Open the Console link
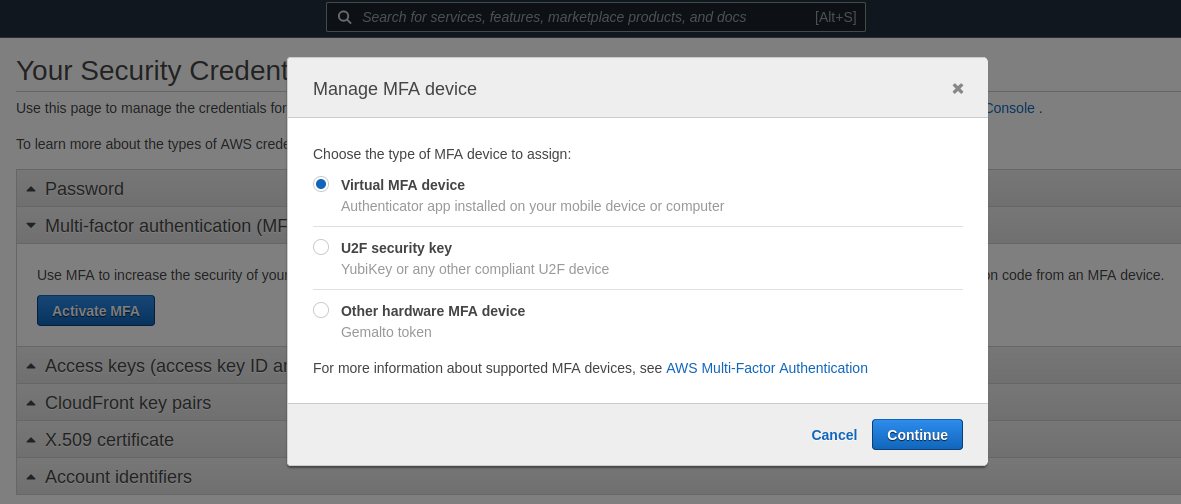Image resolution: width=1181 pixels, height=504 pixels. pos(1010,108)
